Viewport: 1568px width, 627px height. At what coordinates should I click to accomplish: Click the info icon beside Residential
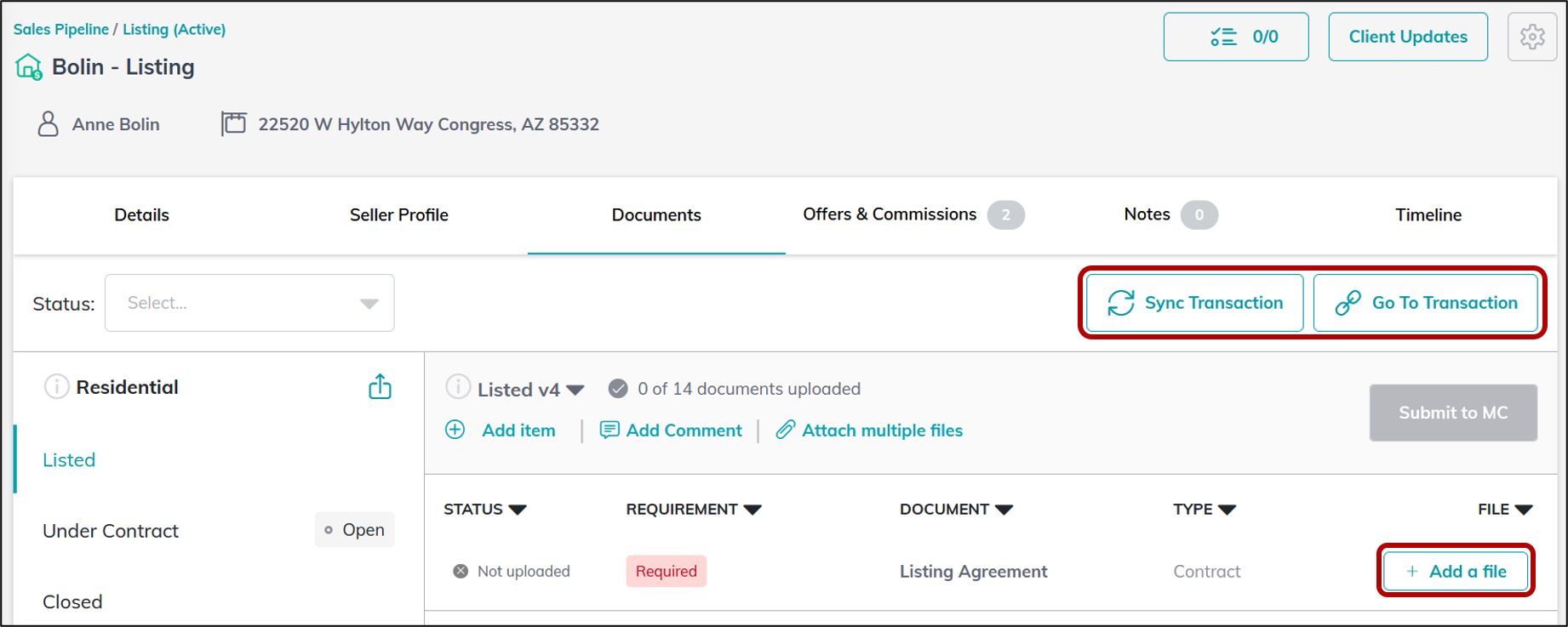click(x=56, y=387)
